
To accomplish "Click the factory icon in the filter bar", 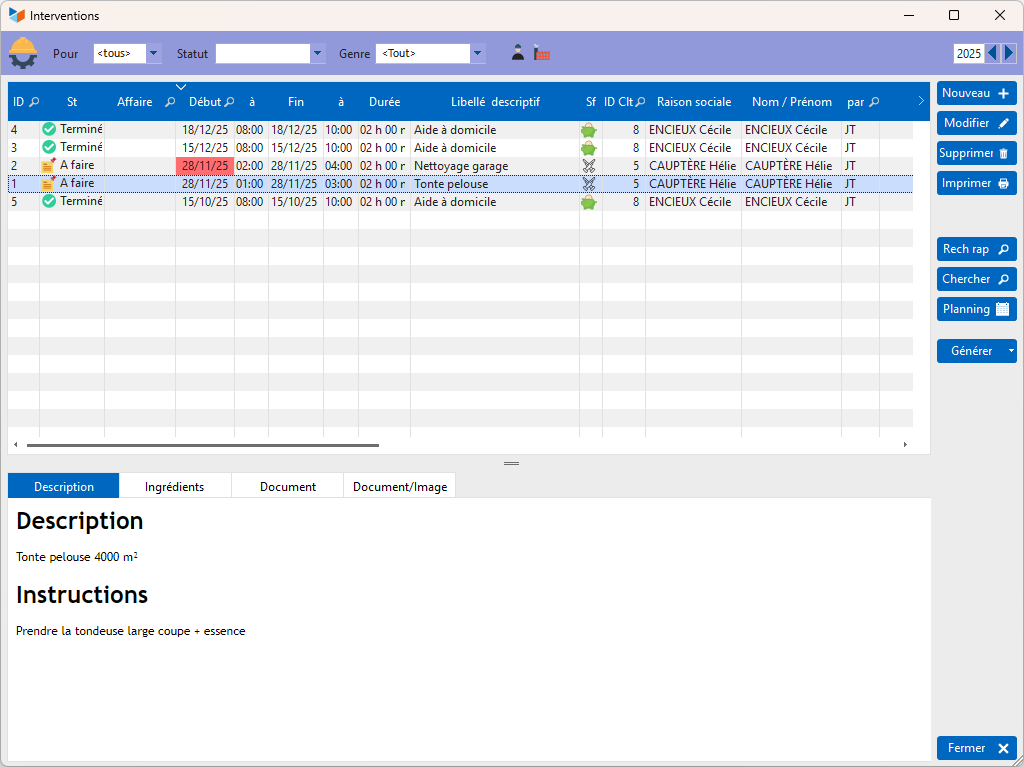I will coord(542,53).
